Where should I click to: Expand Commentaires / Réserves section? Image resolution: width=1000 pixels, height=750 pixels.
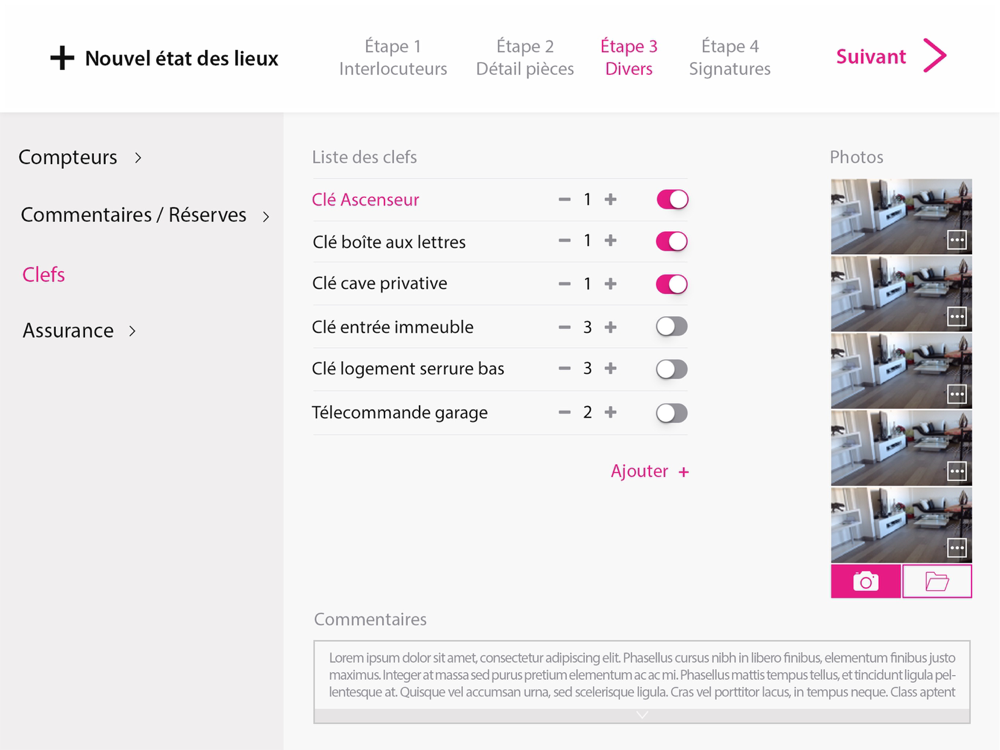point(145,215)
